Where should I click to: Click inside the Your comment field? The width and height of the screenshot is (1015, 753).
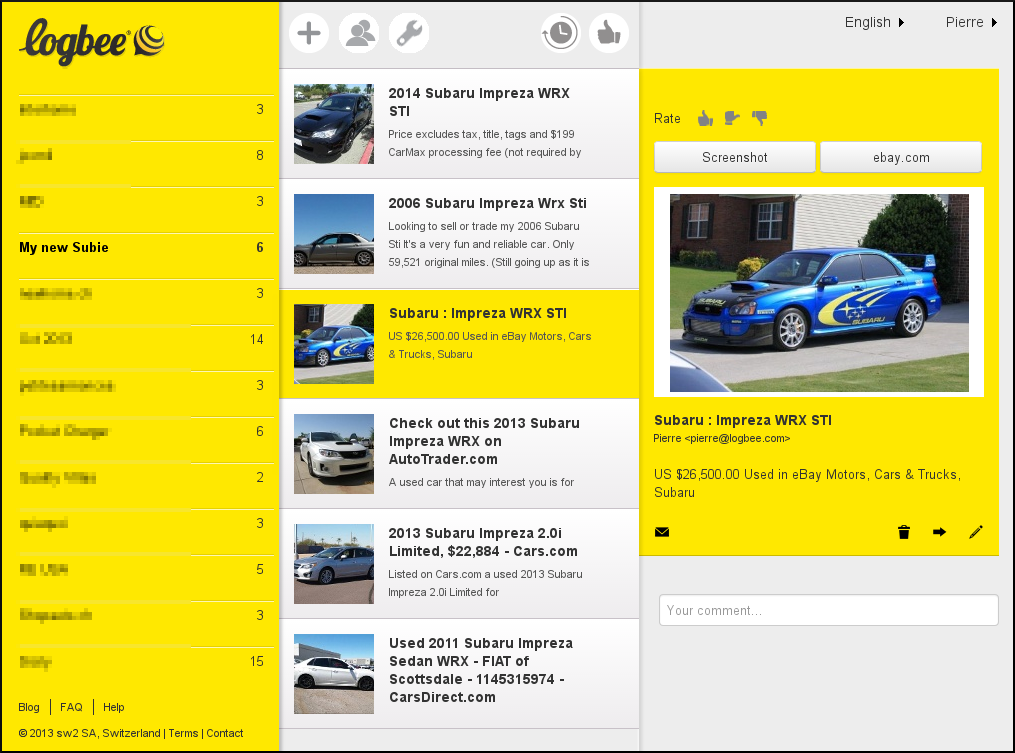(828, 610)
